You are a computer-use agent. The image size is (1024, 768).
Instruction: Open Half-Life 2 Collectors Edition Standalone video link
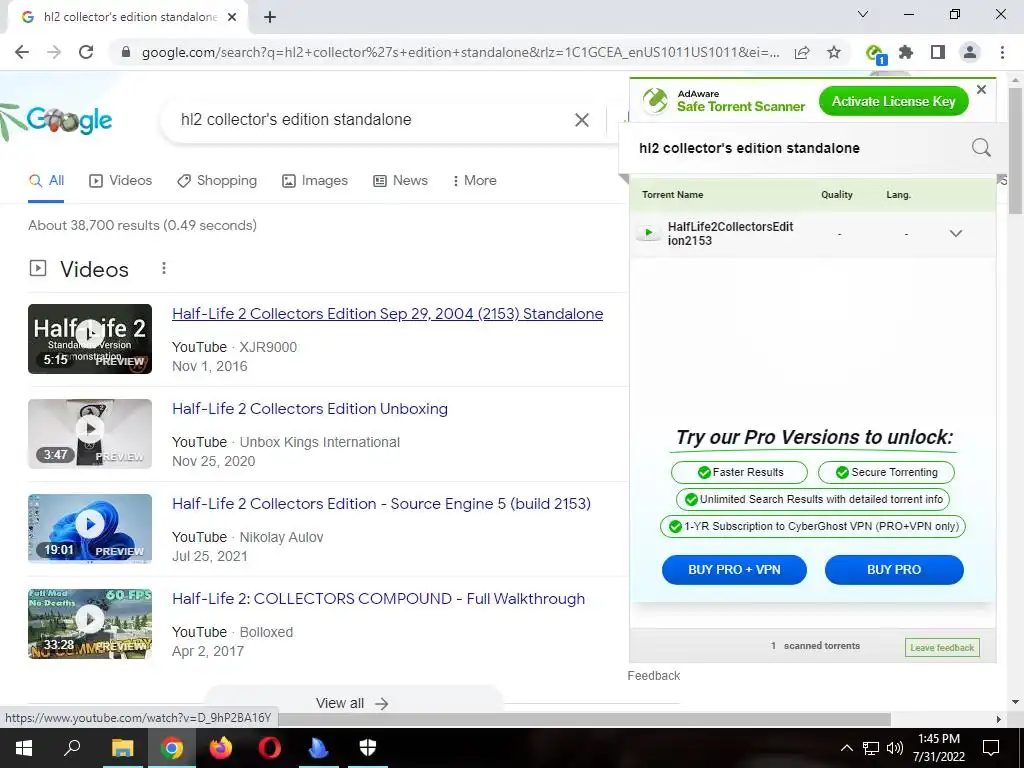pyautogui.click(x=387, y=314)
